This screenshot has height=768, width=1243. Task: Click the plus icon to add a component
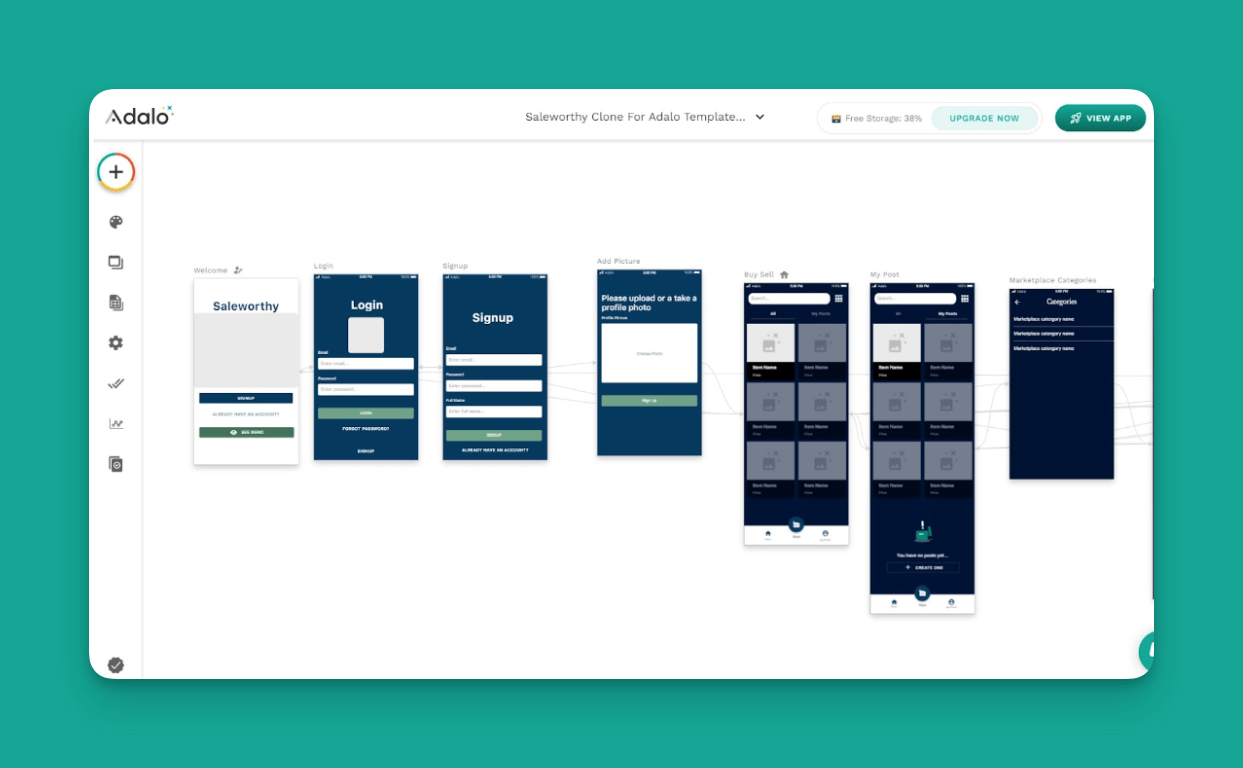click(115, 171)
